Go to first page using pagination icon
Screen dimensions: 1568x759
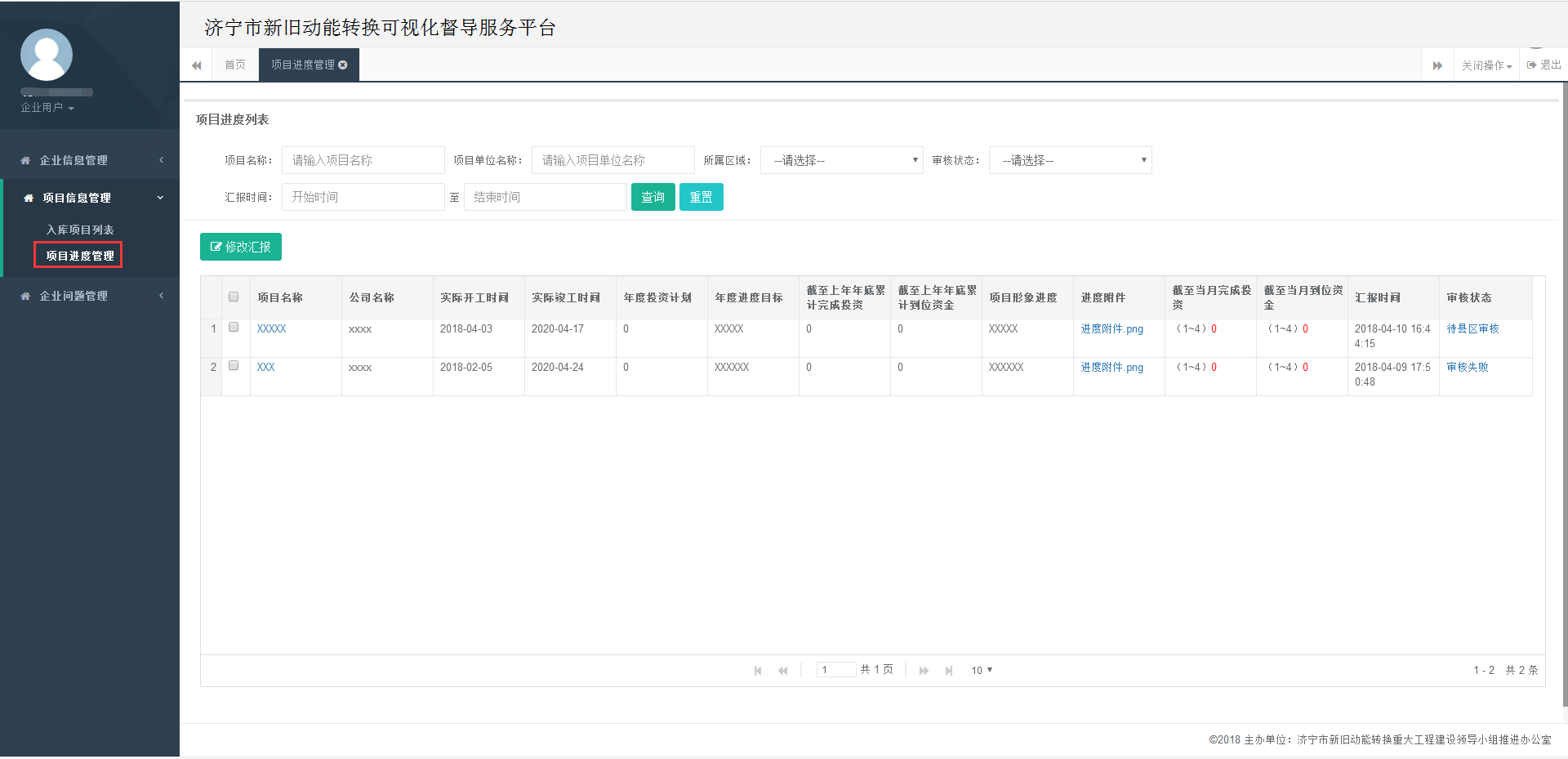coord(758,670)
